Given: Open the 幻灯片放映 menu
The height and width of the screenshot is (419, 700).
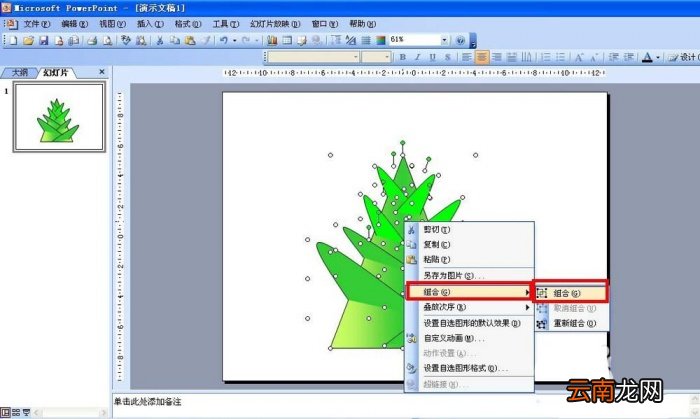Looking at the screenshot, I should tap(275, 24).
